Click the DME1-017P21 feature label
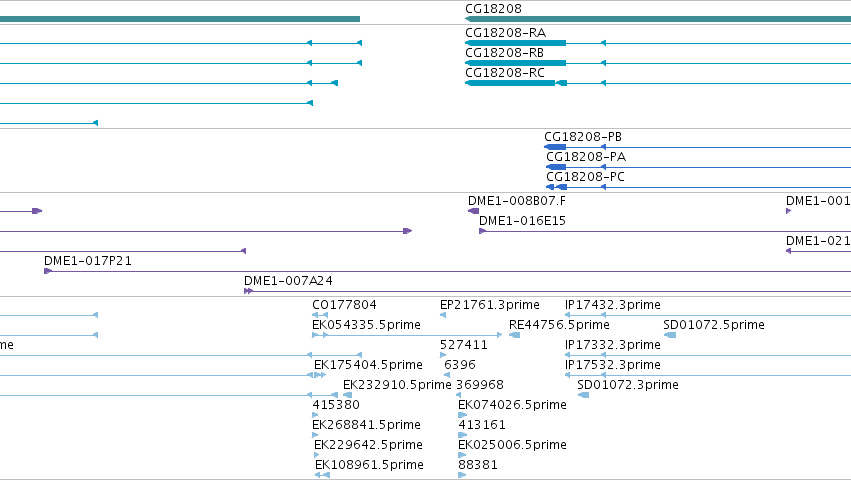The image size is (851, 480). click(88, 261)
